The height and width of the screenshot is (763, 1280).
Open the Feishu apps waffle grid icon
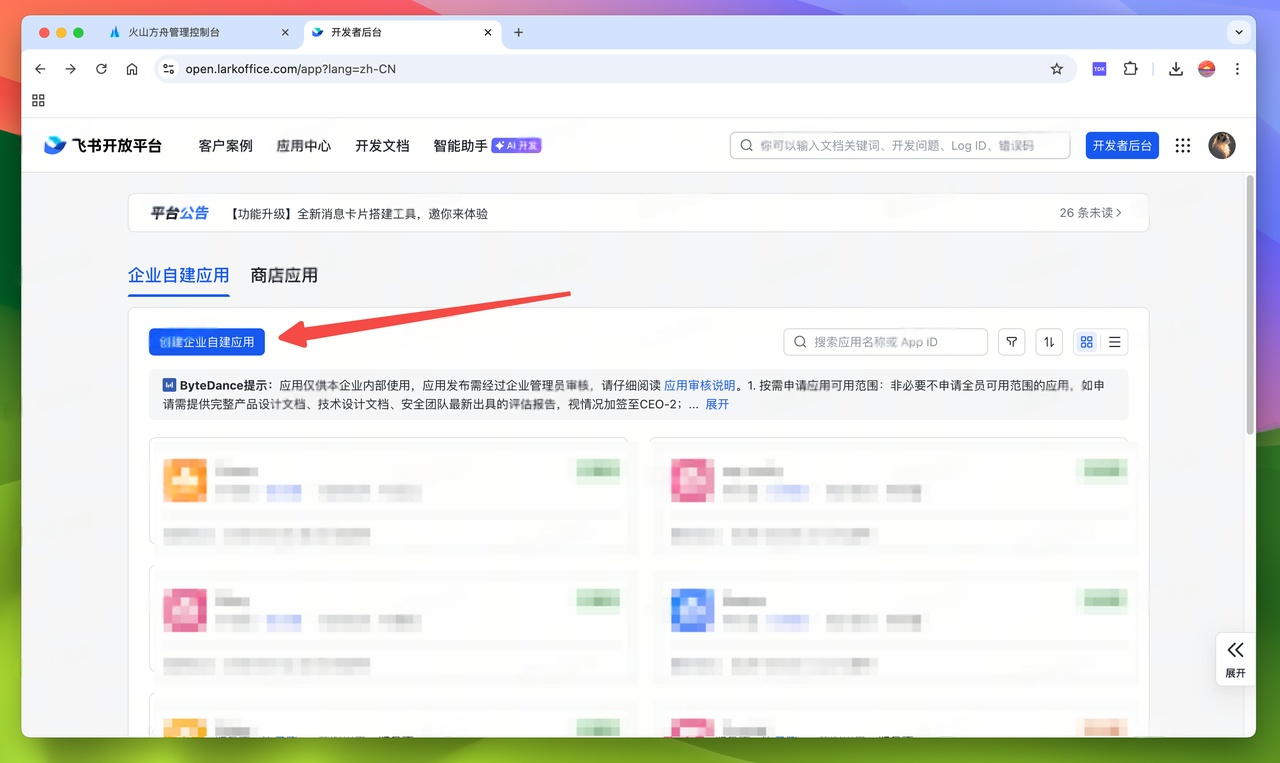point(1183,145)
